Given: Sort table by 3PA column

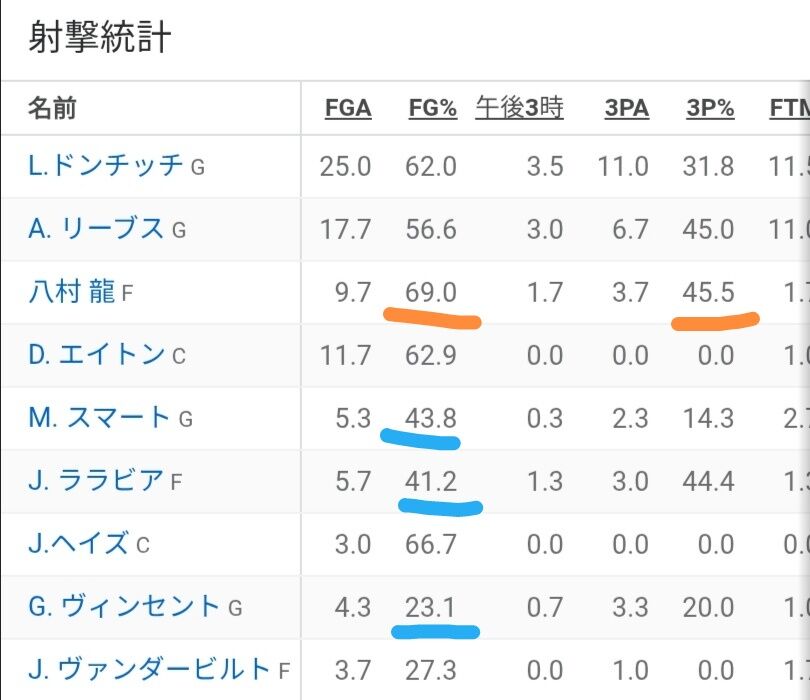Looking at the screenshot, I should [627, 108].
